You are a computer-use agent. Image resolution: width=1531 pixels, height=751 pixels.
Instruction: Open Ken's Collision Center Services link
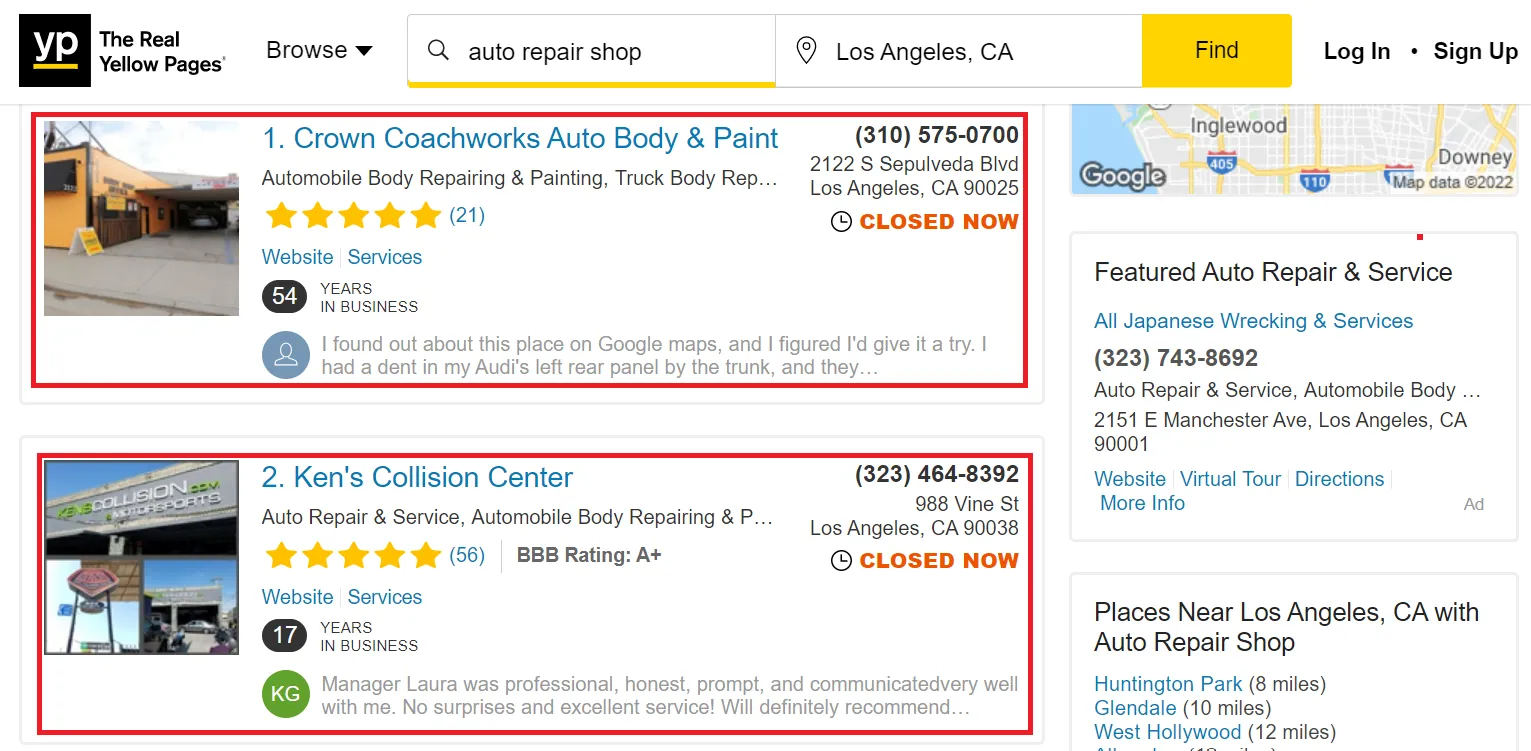(385, 597)
